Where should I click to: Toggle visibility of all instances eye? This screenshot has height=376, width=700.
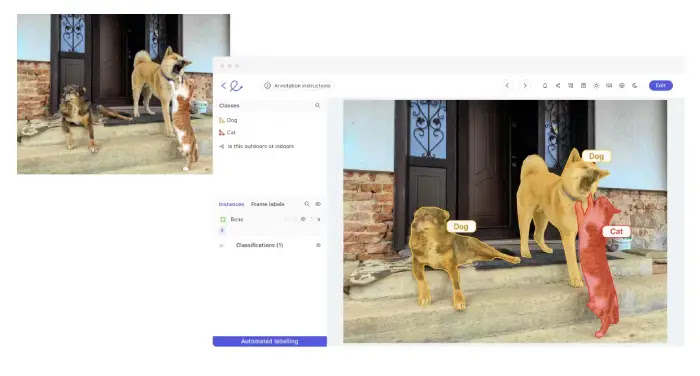318,204
